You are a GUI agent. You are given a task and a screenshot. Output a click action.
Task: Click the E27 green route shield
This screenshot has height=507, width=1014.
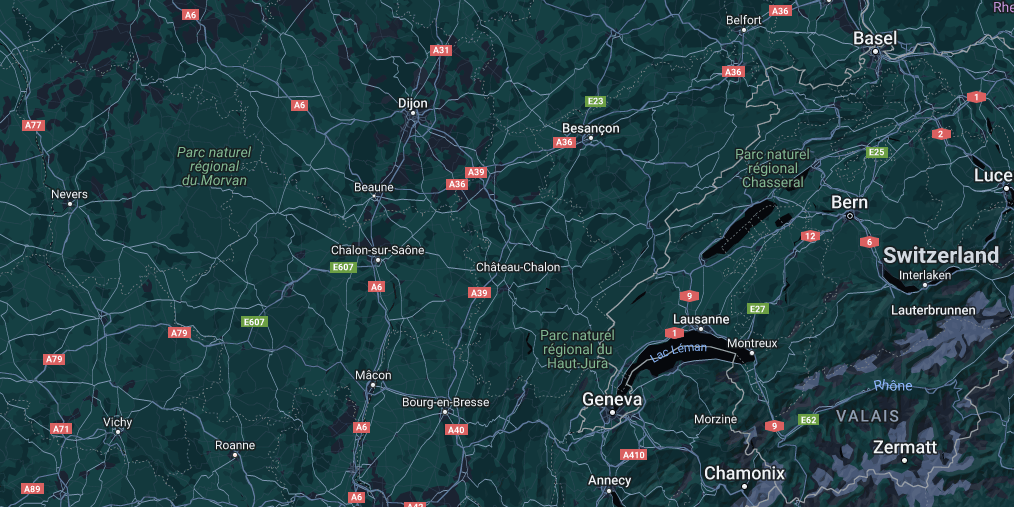pyautogui.click(x=758, y=308)
